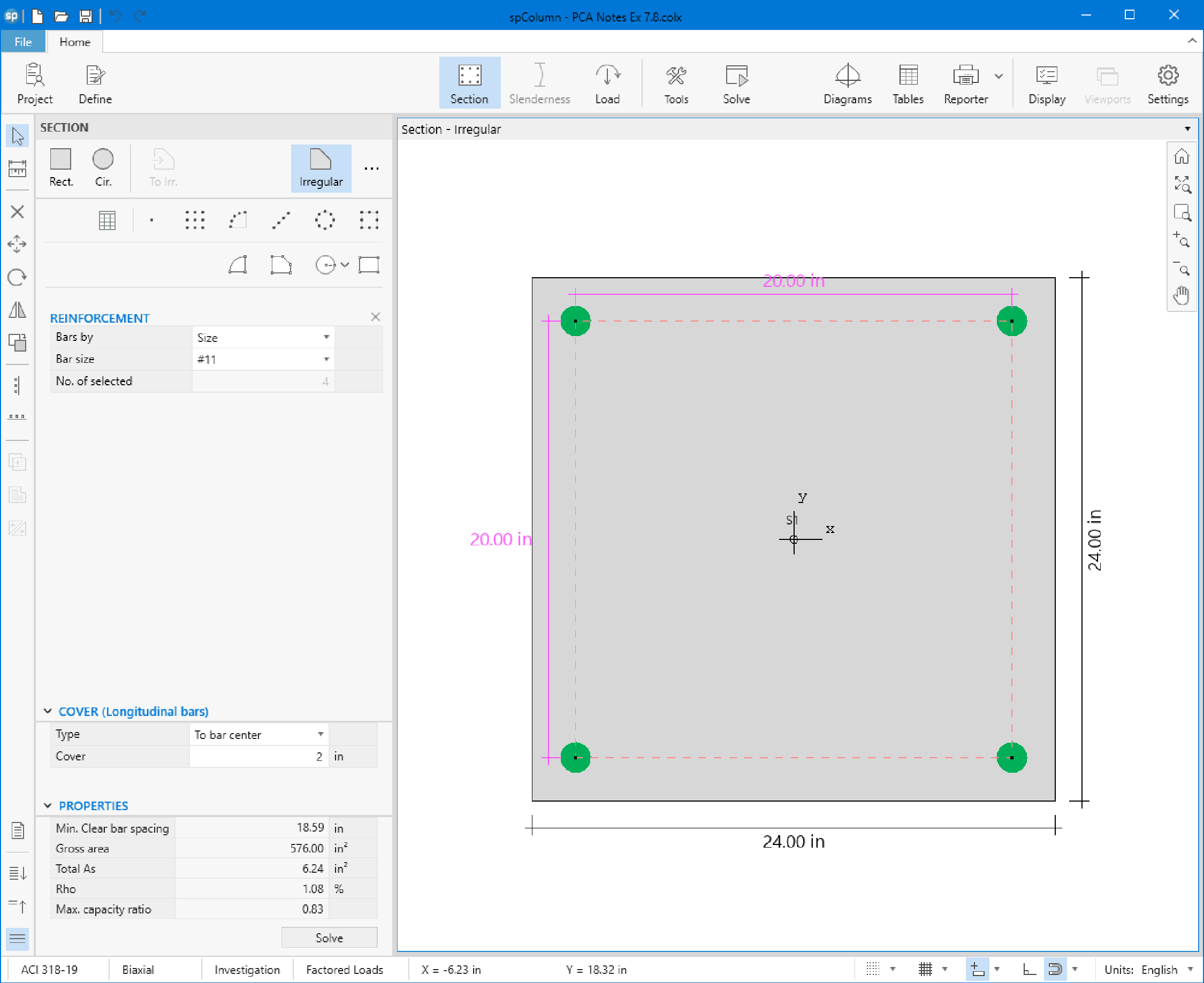Open the Reporter dropdown arrow
Image resolution: width=1204 pixels, height=983 pixels.
[999, 77]
